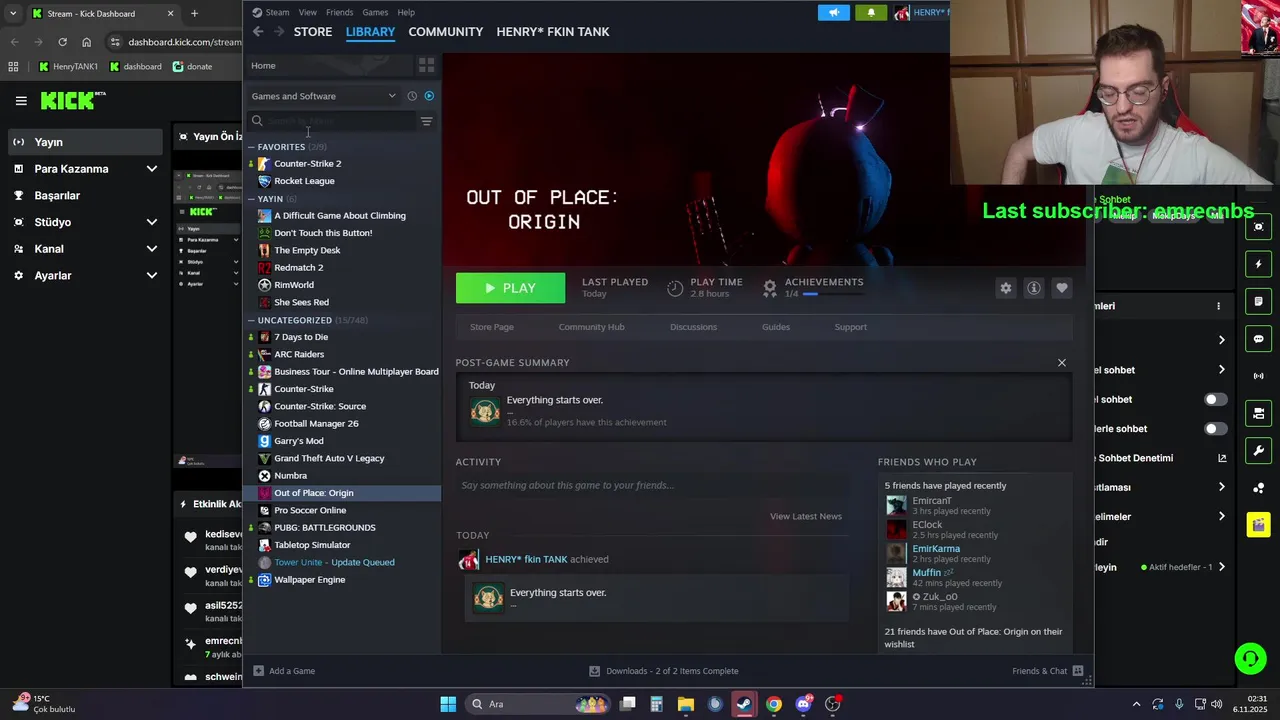This screenshot has height=720, width=1280.
Task: Click the Windows Start button
Action: [448, 704]
